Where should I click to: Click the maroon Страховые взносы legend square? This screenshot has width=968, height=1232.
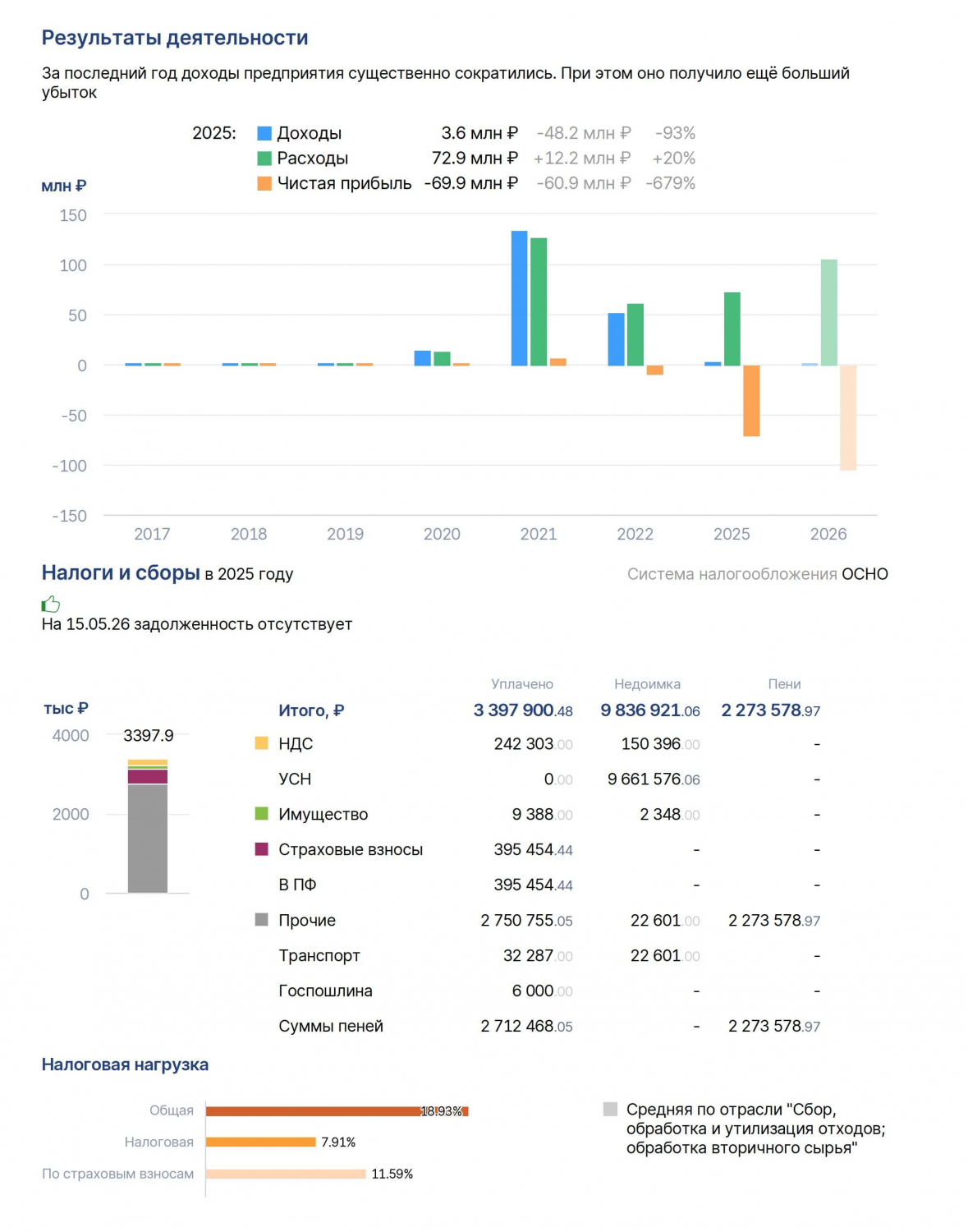click(262, 849)
